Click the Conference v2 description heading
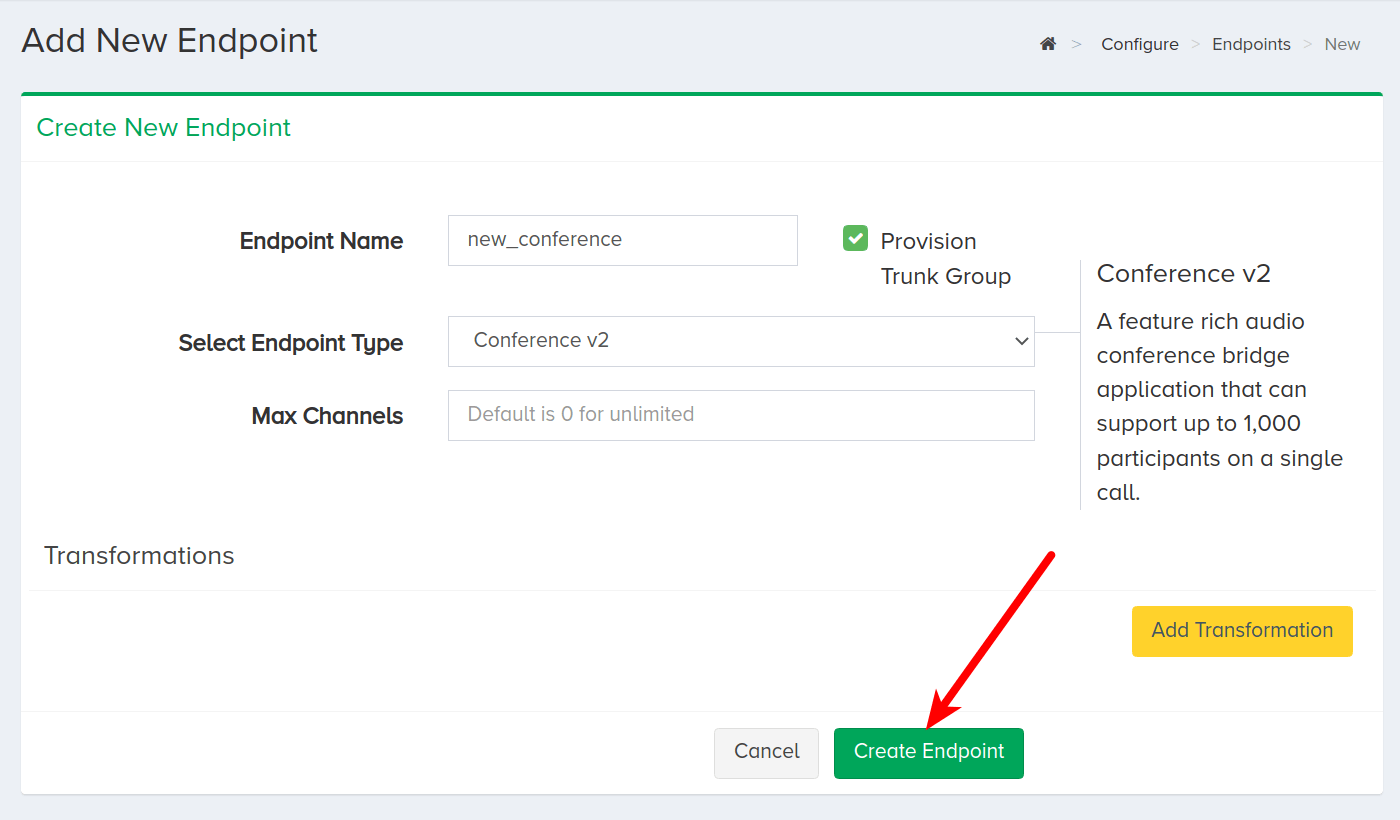Viewport: 1400px width, 820px height. click(x=1183, y=274)
